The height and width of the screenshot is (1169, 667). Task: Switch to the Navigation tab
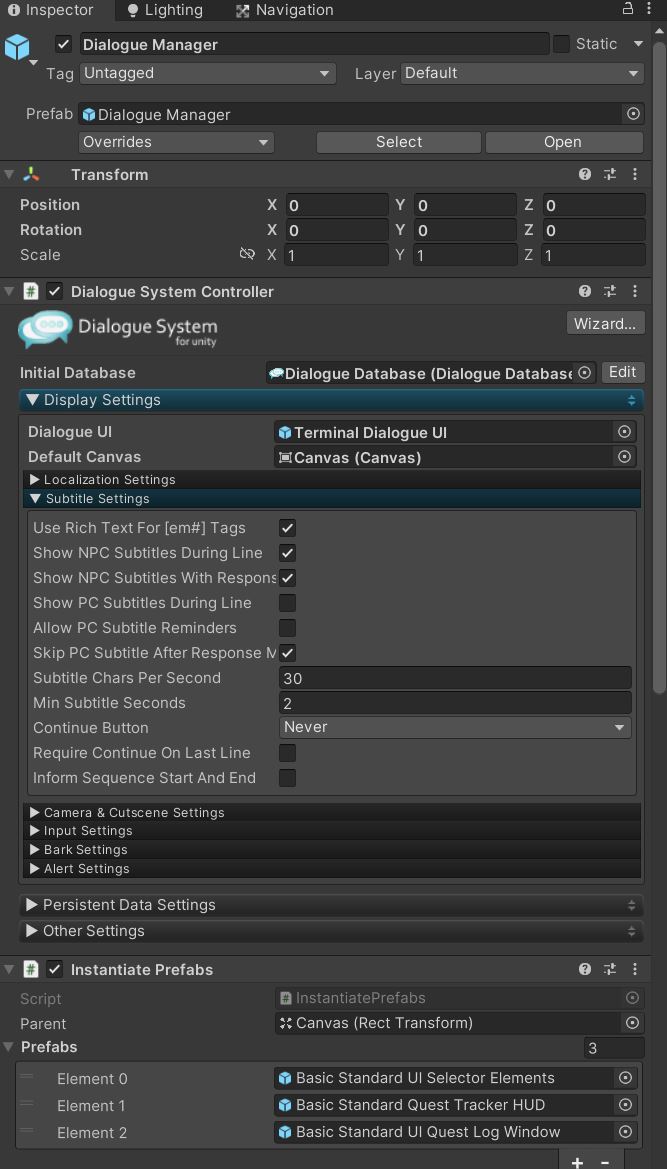[x=285, y=10]
